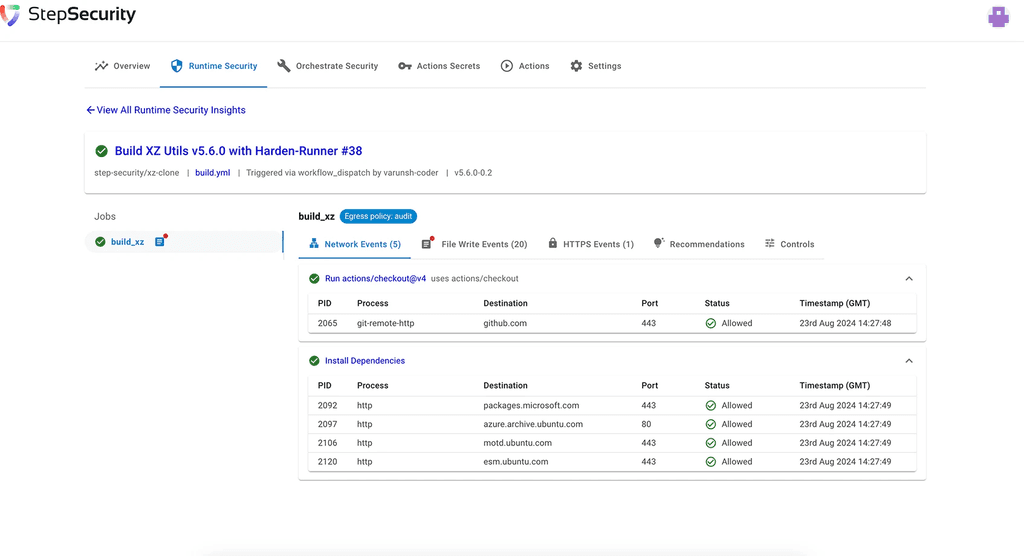
Task: Select the build_xz job in Jobs list
Action: 184,242
